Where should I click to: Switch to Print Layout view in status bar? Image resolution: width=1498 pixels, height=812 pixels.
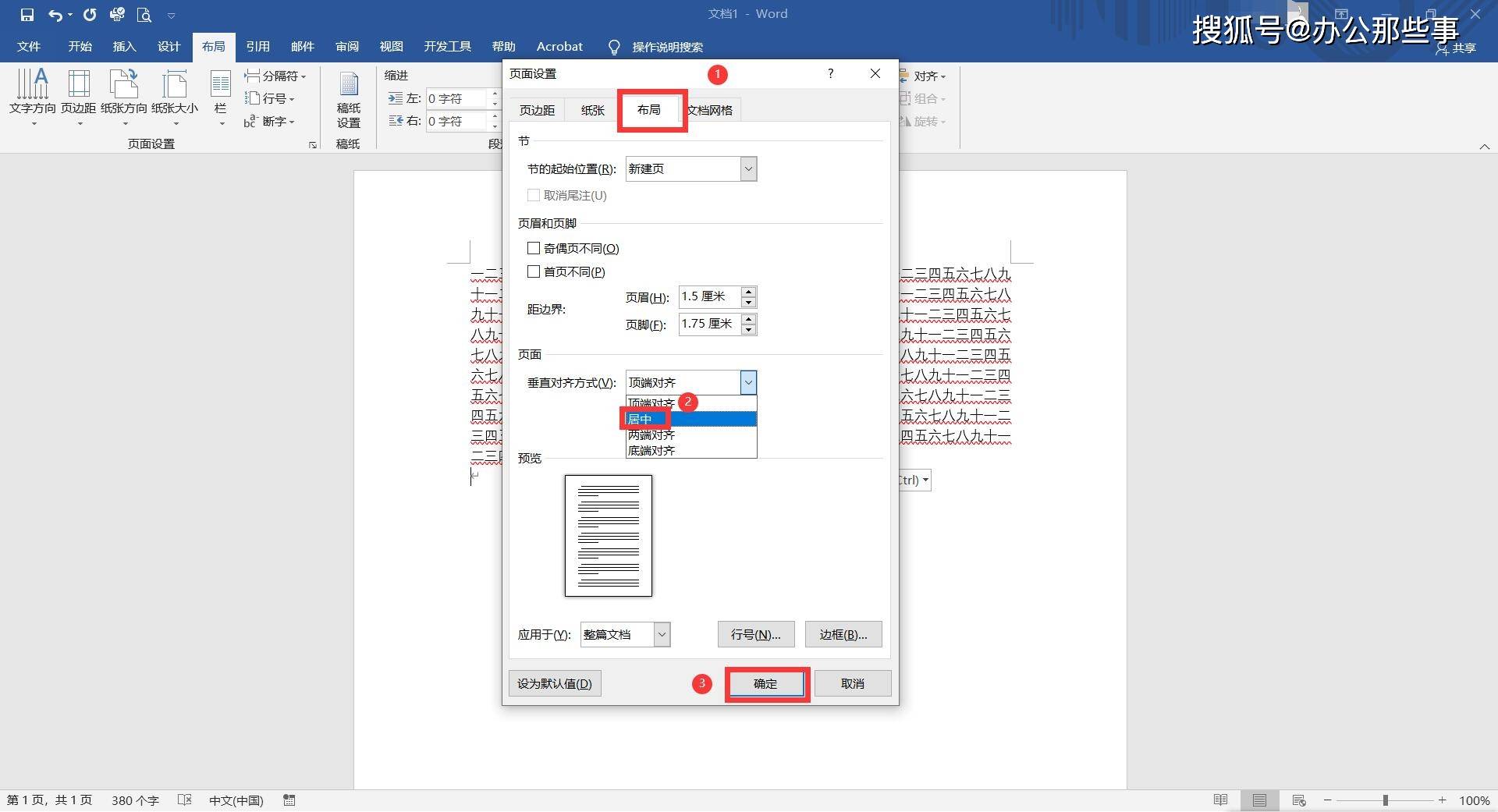(x=1259, y=800)
